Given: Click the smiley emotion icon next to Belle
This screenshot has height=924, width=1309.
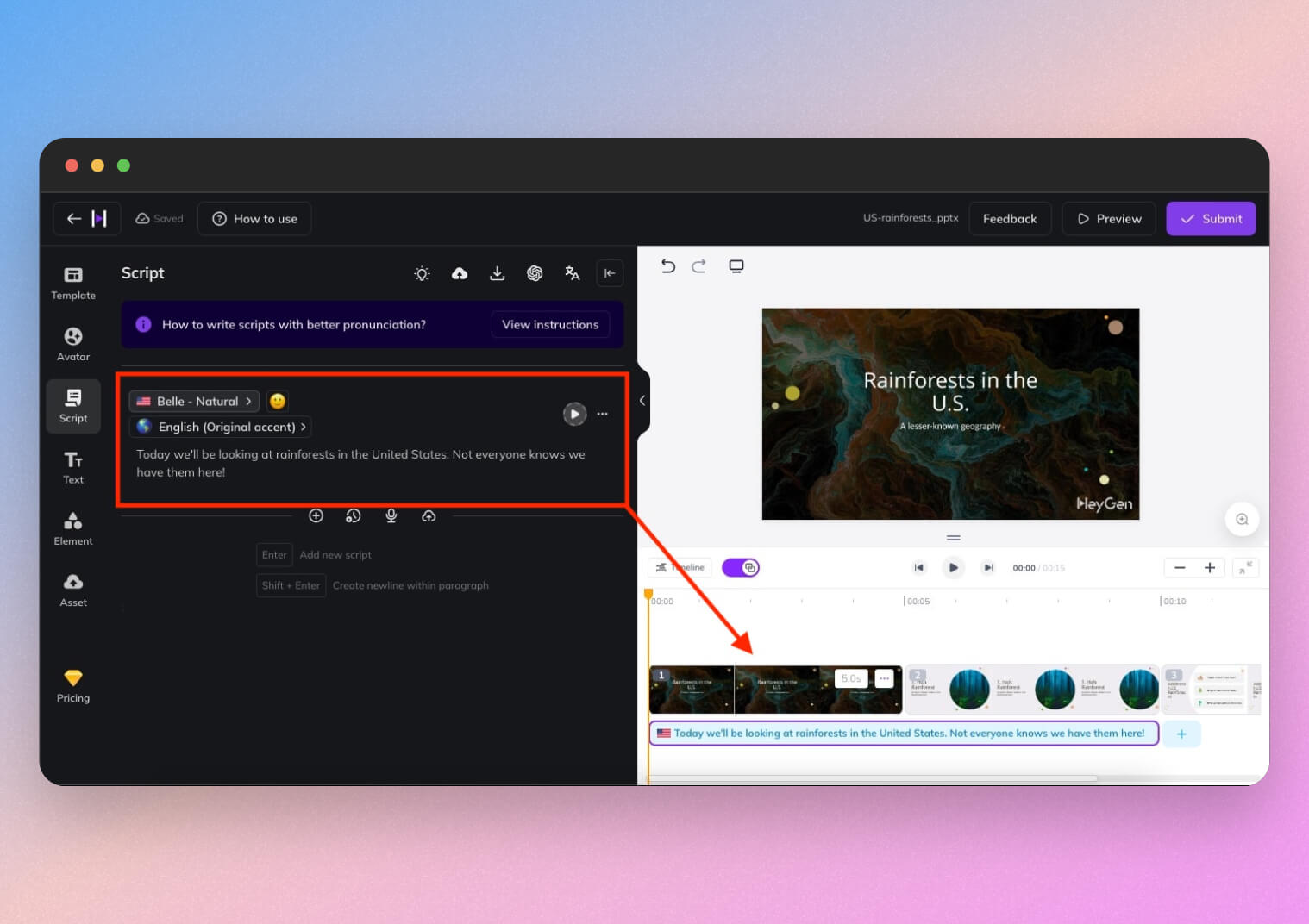Looking at the screenshot, I should (x=277, y=401).
